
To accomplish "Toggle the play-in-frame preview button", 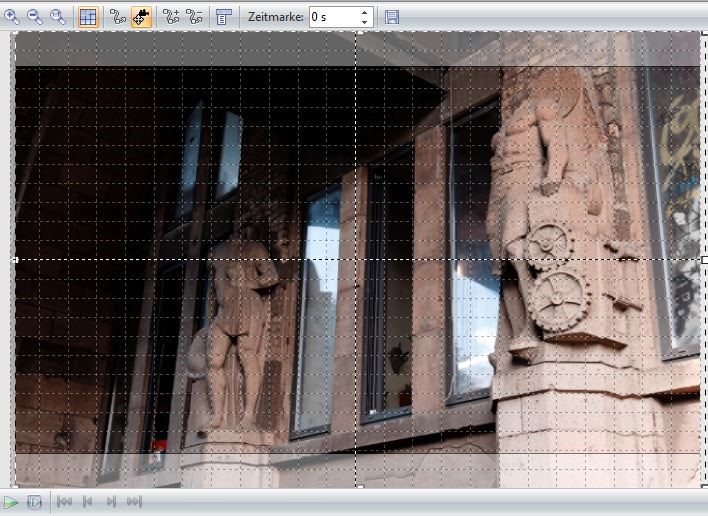I will pyautogui.click(x=35, y=502).
